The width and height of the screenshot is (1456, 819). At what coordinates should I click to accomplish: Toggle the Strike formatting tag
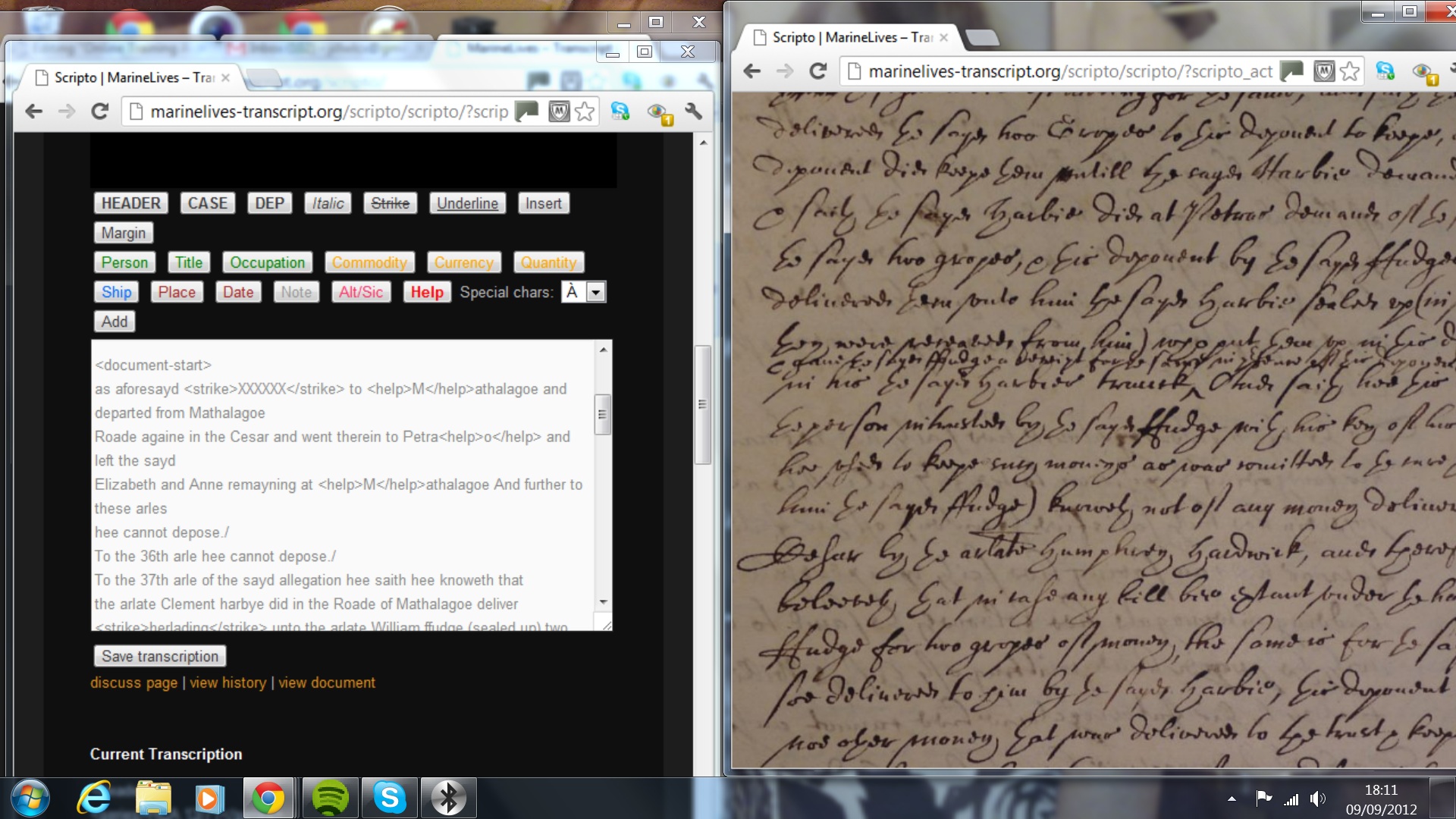pyautogui.click(x=390, y=203)
